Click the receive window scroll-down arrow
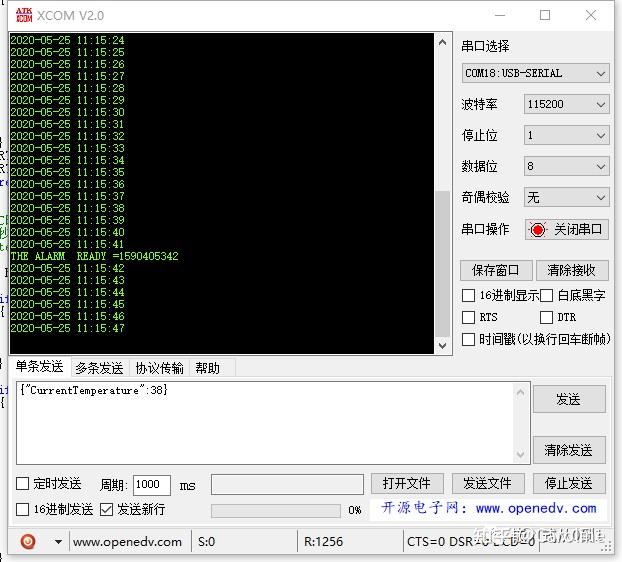 coord(443,345)
